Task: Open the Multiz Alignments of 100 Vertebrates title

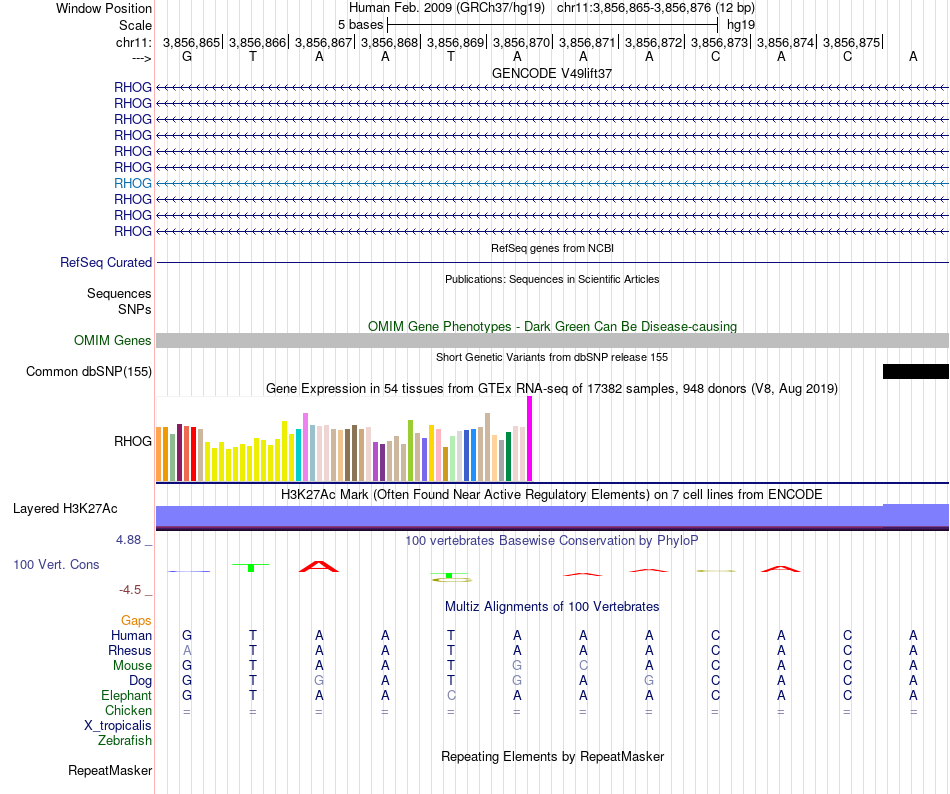Action: coord(552,607)
